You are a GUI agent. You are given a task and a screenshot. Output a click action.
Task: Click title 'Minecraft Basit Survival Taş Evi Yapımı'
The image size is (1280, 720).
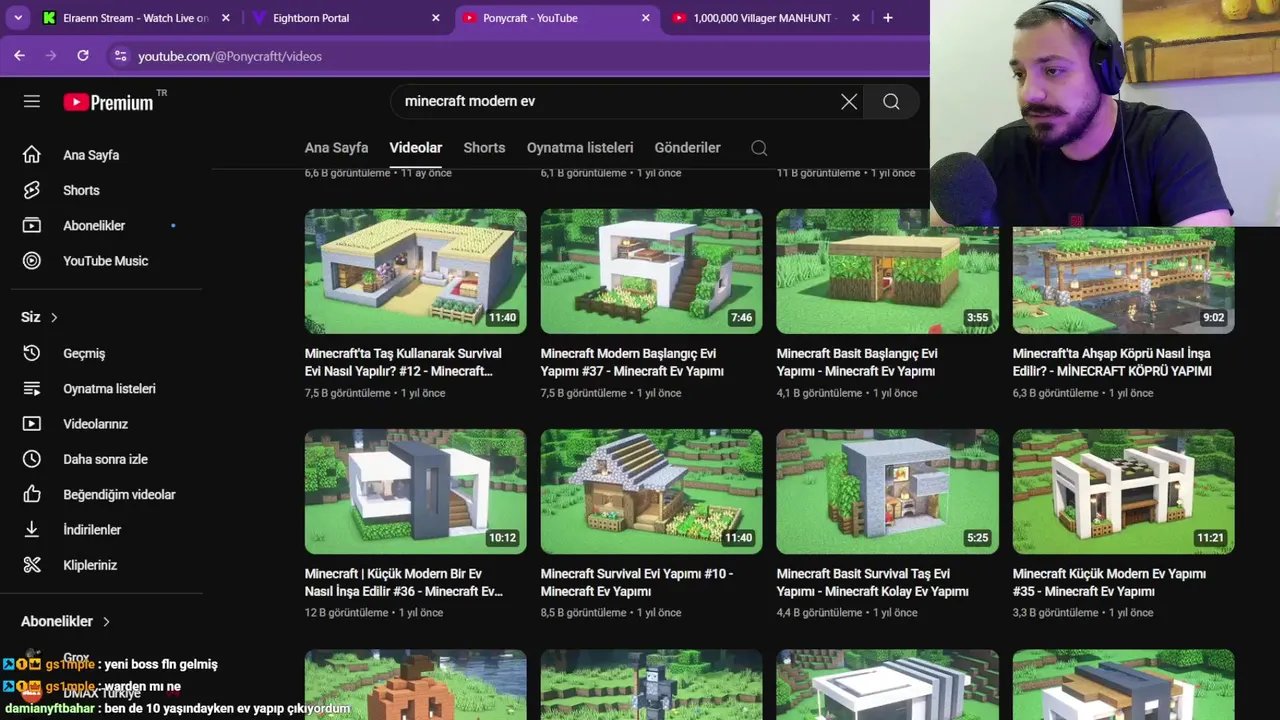(x=873, y=582)
